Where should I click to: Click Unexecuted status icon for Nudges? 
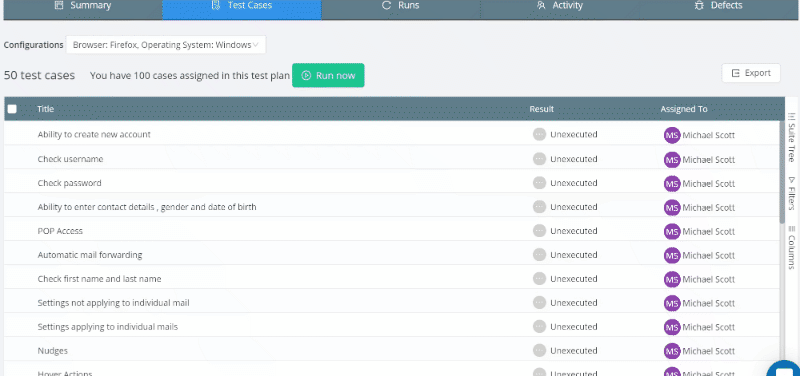539,351
